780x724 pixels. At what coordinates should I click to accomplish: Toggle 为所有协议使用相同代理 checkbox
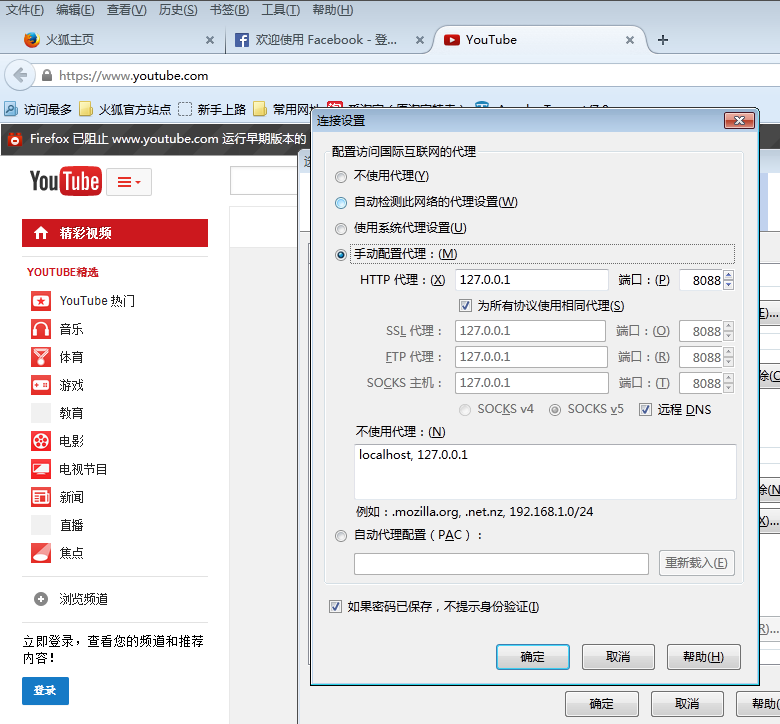pos(465,306)
